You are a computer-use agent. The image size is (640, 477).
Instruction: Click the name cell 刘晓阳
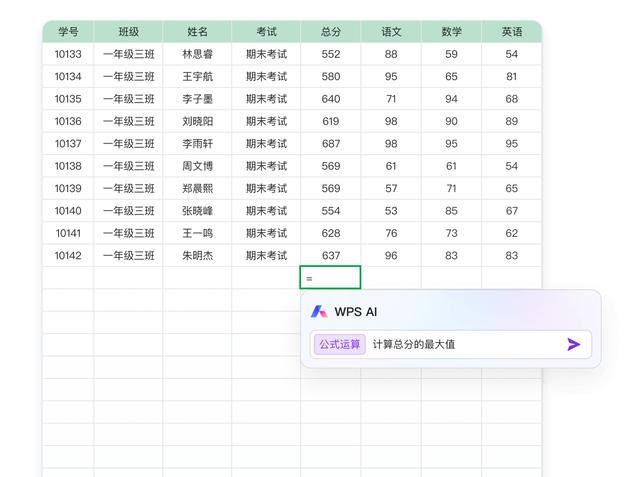tap(197, 122)
